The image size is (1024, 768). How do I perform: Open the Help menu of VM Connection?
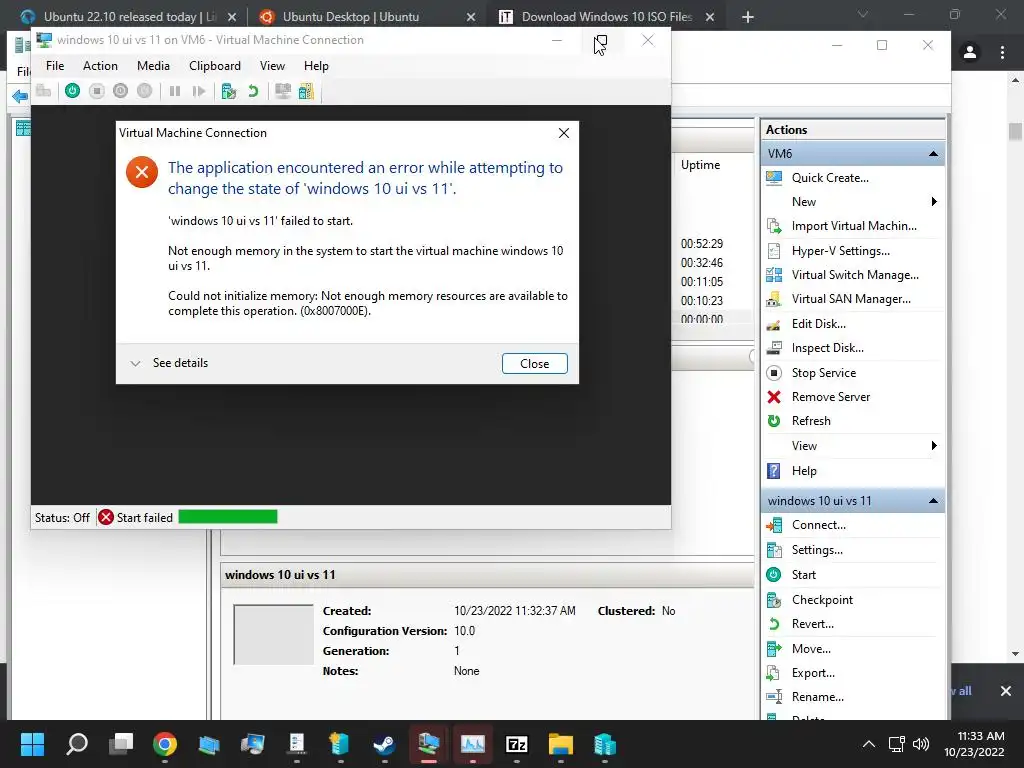tap(316, 66)
